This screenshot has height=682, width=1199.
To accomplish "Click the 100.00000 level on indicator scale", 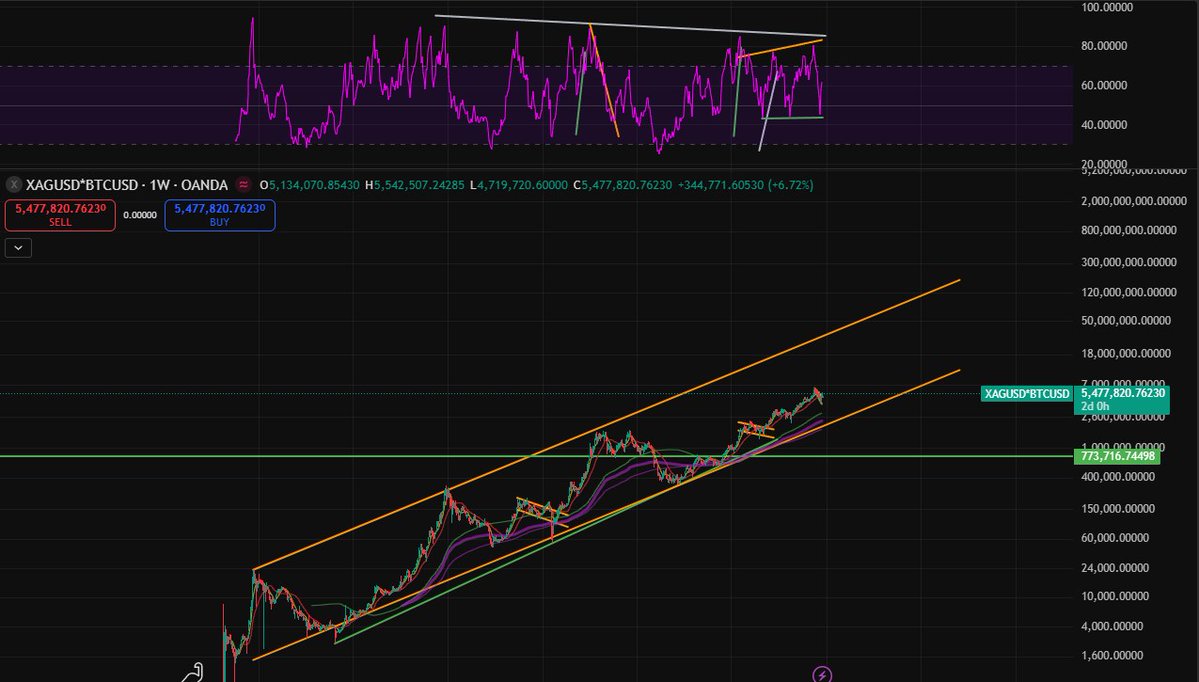I will tap(1106, 7).
